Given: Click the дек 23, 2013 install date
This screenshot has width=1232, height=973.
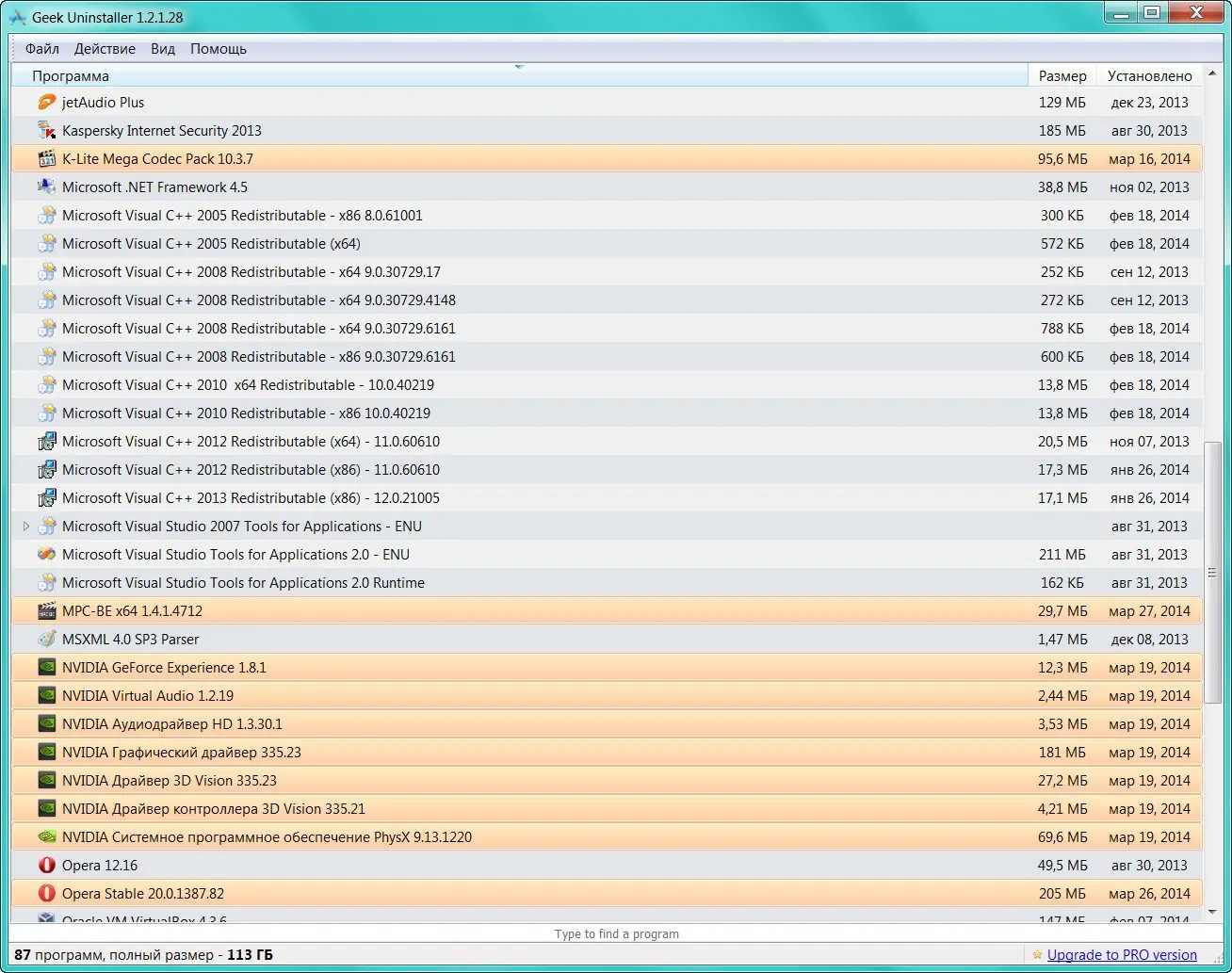Looking at the screenshot, I should pyautogui.click(x=1149, y=102).
